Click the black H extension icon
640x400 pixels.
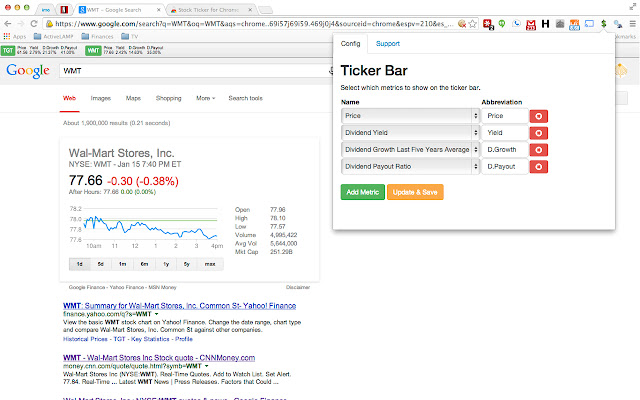pyautogui.click(x=545, y=24)
